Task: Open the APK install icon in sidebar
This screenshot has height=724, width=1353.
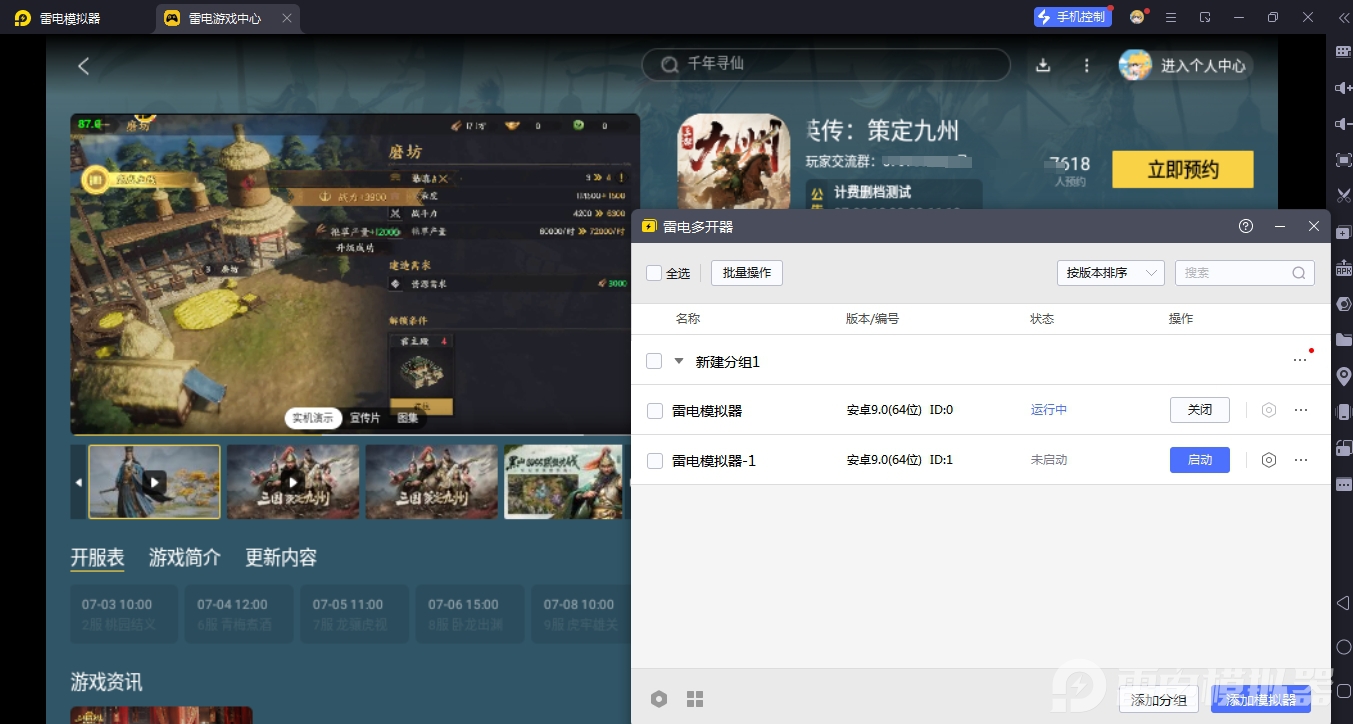Action: pyautogui.click(x=1343, y=269)
